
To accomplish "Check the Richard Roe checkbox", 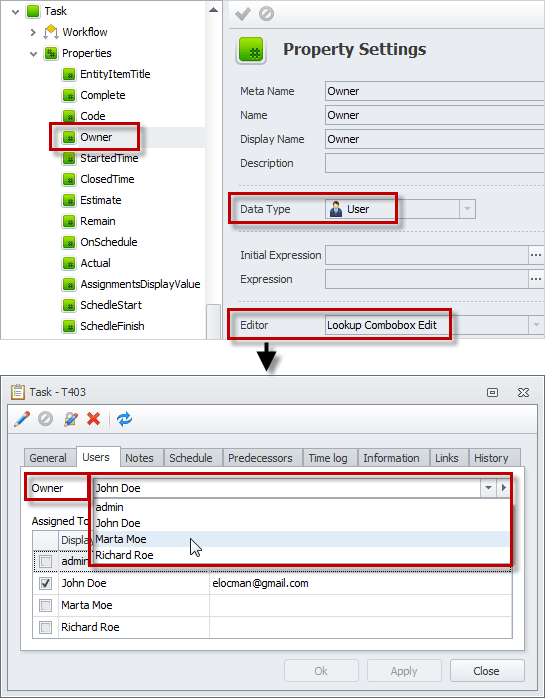I will tap(45, 627).
